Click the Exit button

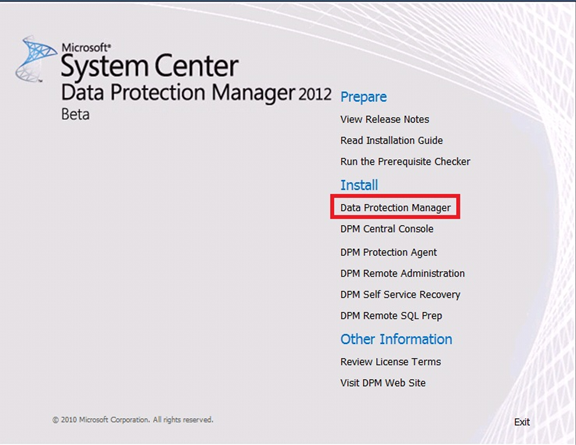click(x=522, y=422)
